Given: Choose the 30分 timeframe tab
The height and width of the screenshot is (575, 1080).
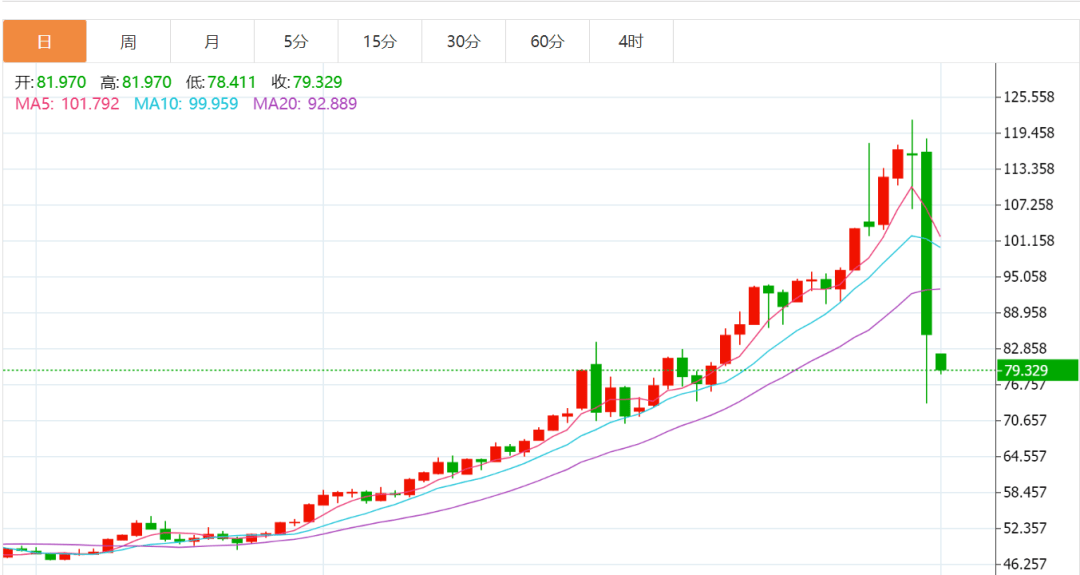Looking at the screenshot, I should click(464, 42).
